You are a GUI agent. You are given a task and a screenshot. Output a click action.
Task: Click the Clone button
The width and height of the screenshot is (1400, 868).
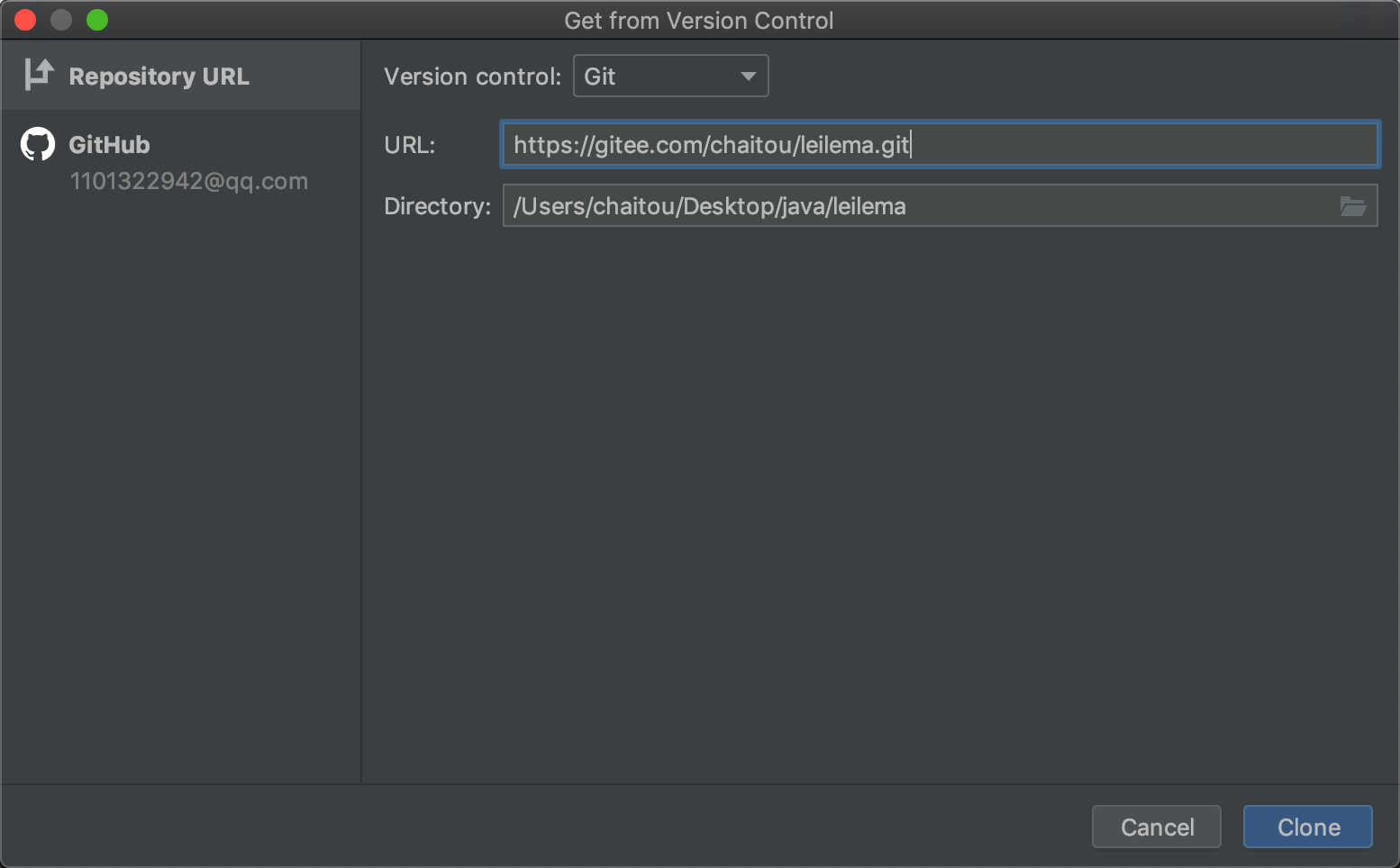tap(1307, 827)
